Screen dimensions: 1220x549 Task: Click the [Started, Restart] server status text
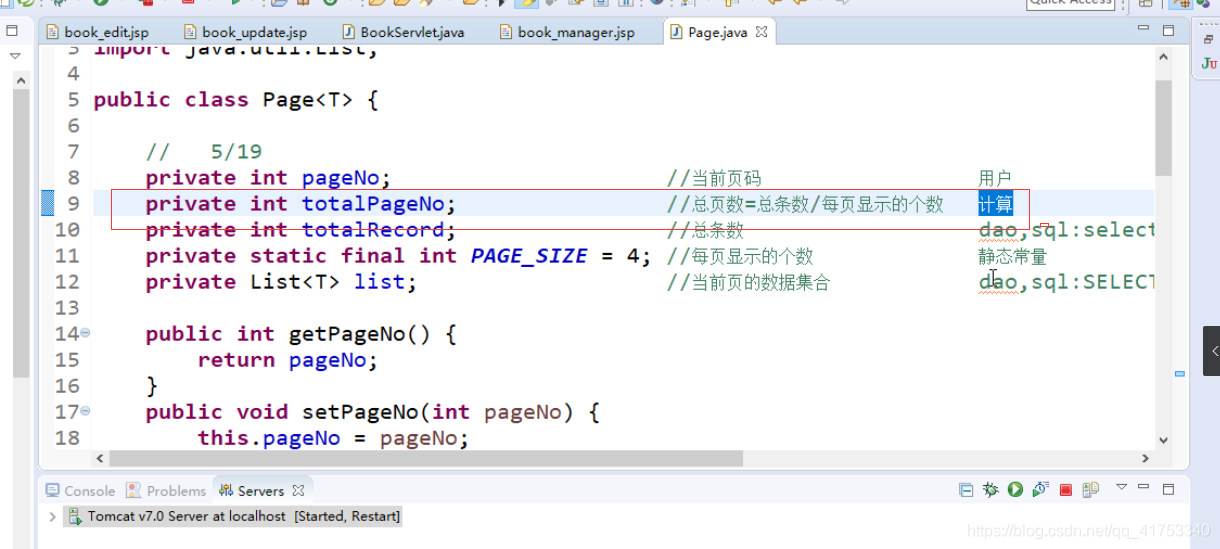point(347,517)
